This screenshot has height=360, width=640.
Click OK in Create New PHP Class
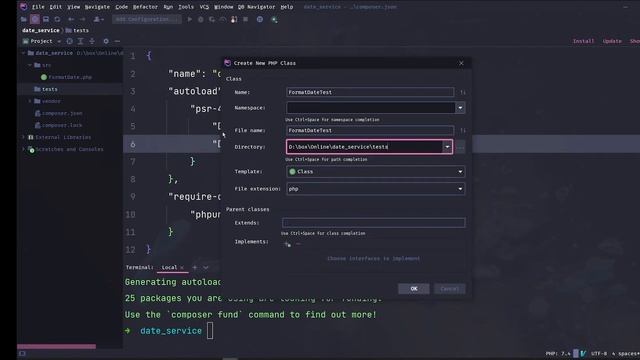click(x=413, y=289)
